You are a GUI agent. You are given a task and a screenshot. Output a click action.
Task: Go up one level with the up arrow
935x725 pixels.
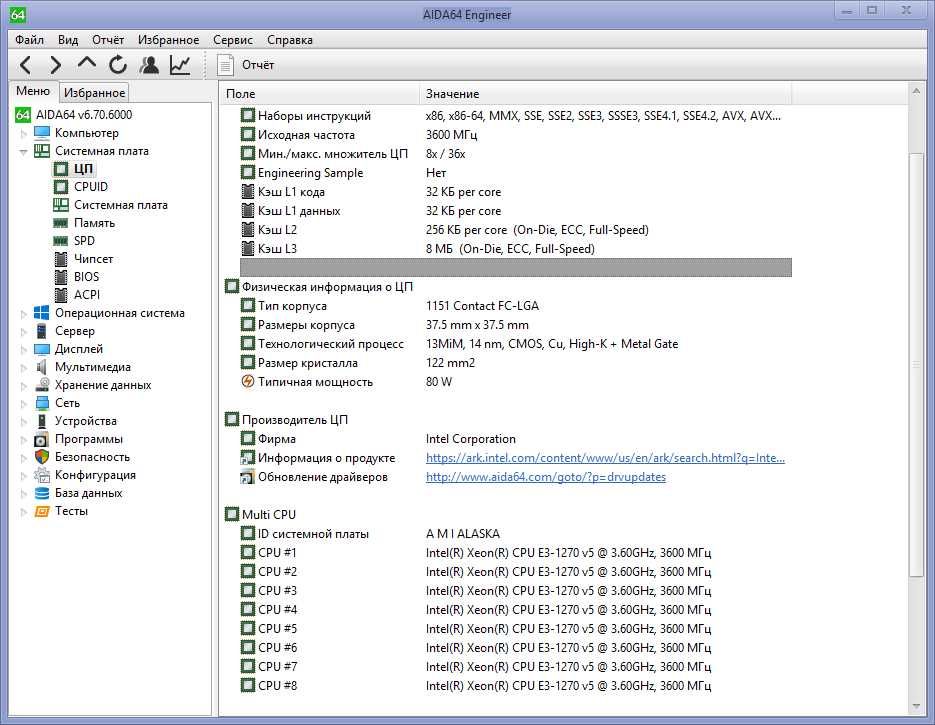pos(86,63)
